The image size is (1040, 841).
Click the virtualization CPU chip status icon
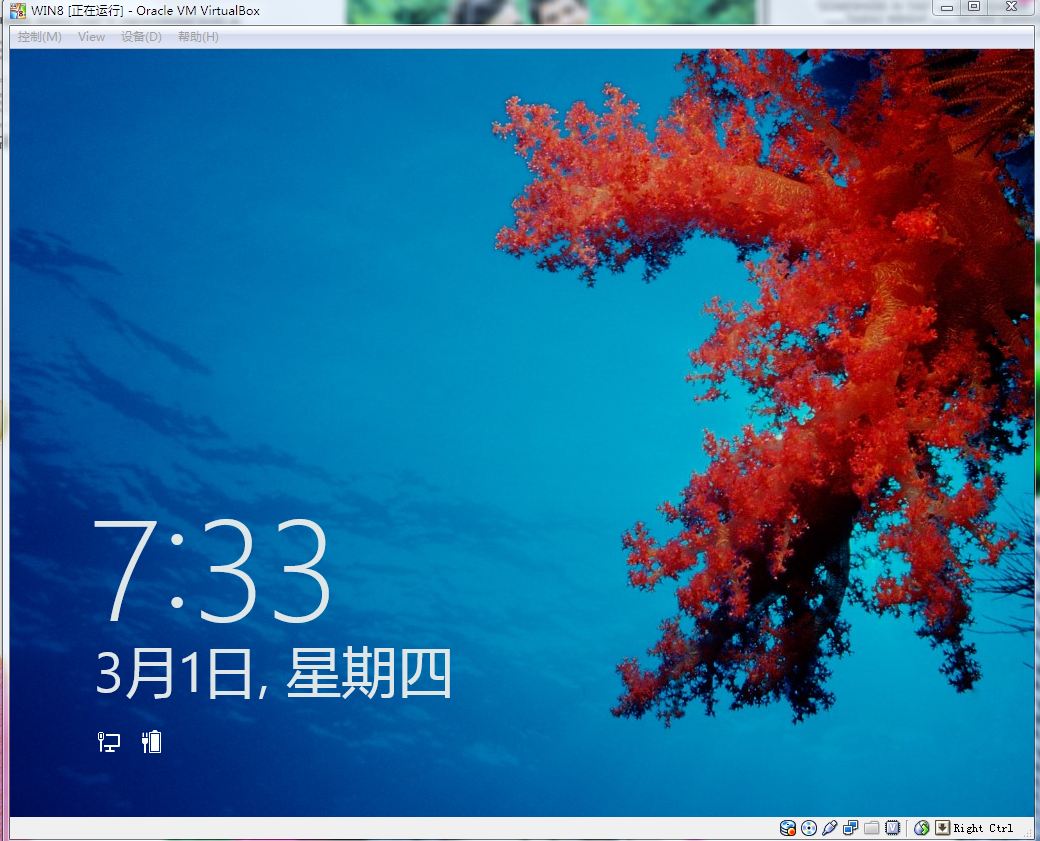(892, 828)
